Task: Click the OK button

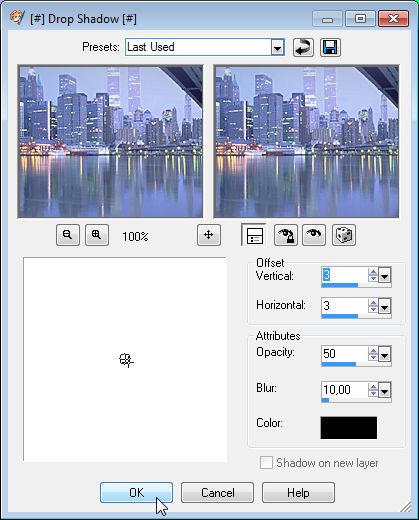Action: coord(136,492)
